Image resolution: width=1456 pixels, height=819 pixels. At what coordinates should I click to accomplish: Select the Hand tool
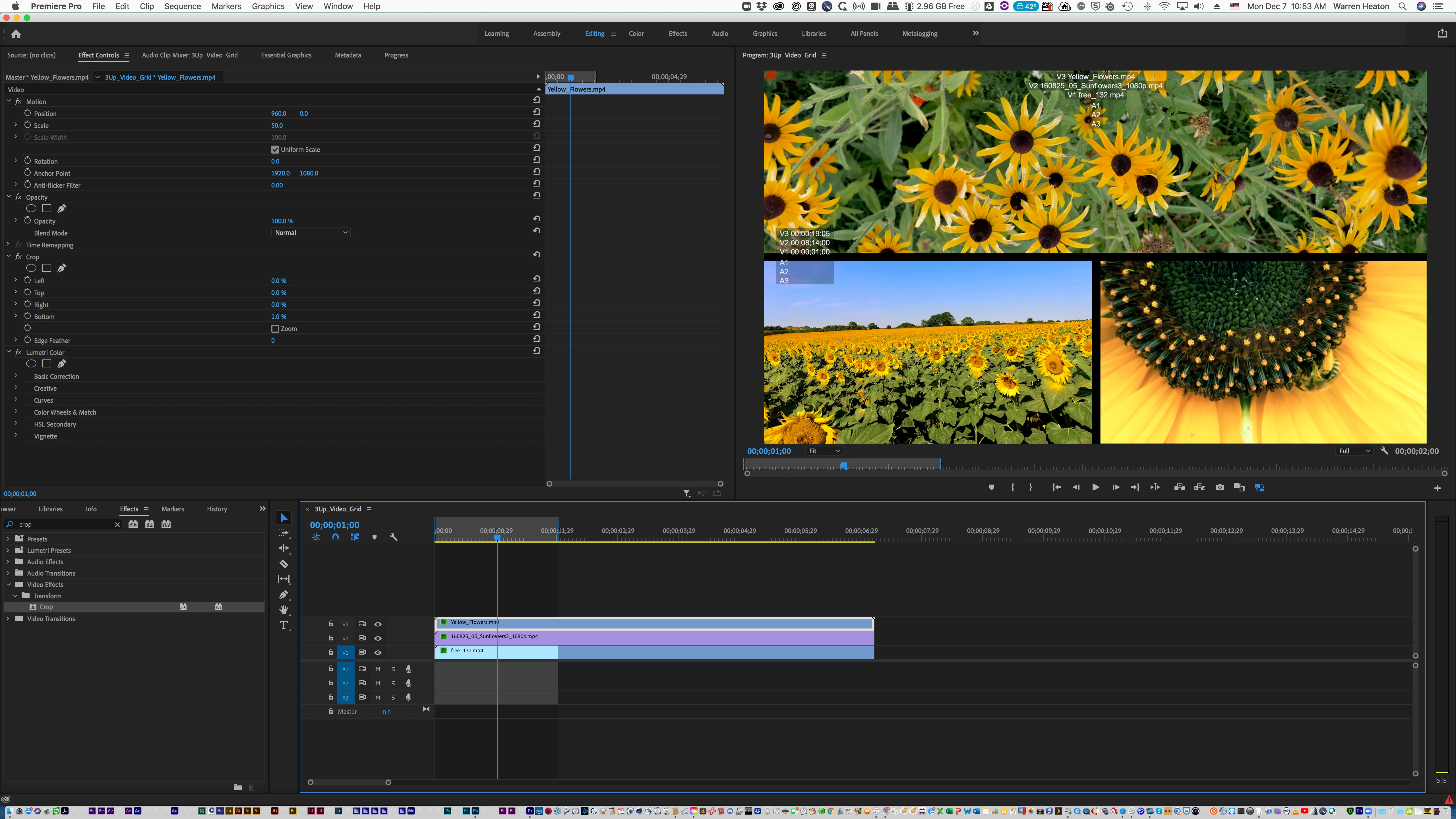[284, 609]
